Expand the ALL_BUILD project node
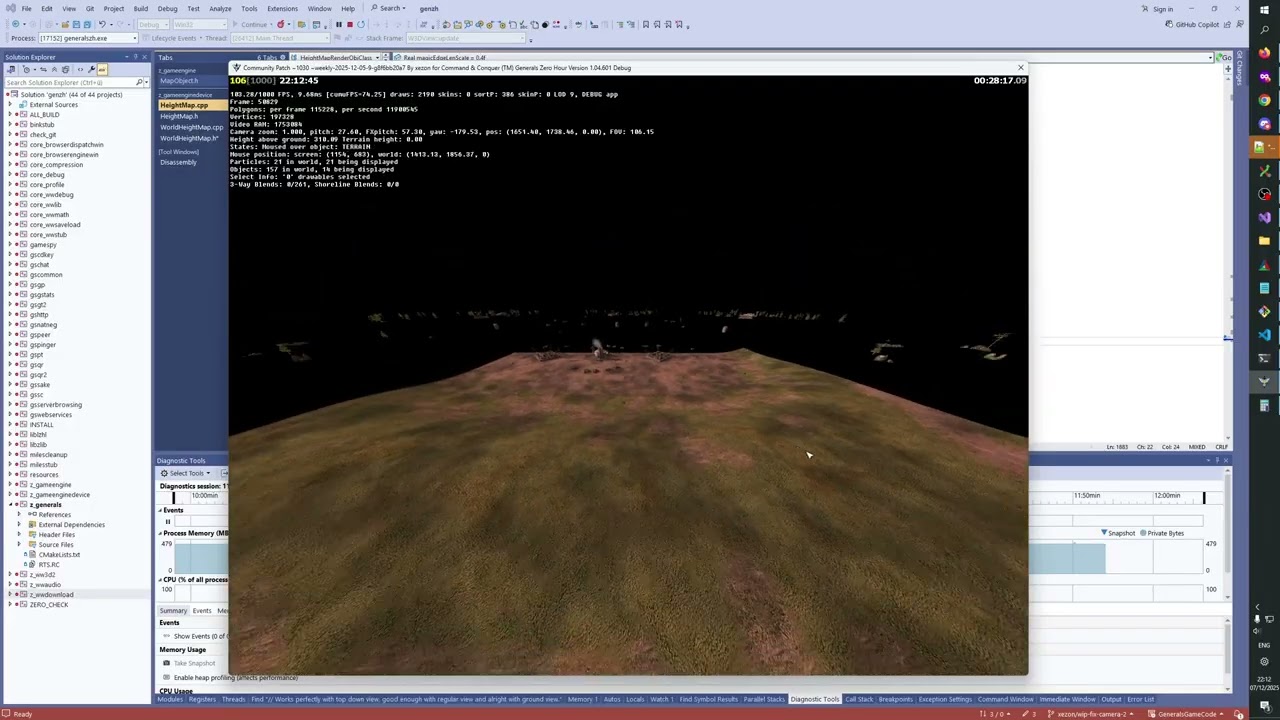 coord(11,115)
